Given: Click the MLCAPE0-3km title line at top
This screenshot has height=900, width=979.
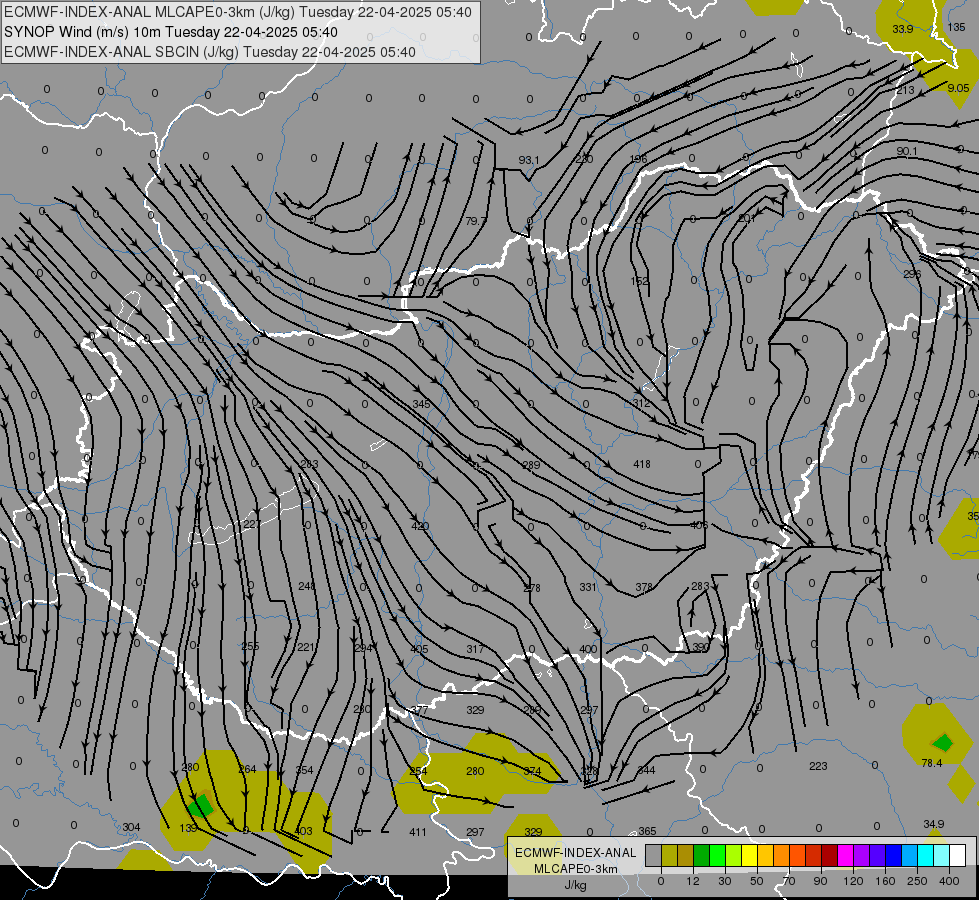Looking at the screenshot, I should point(237,12).
